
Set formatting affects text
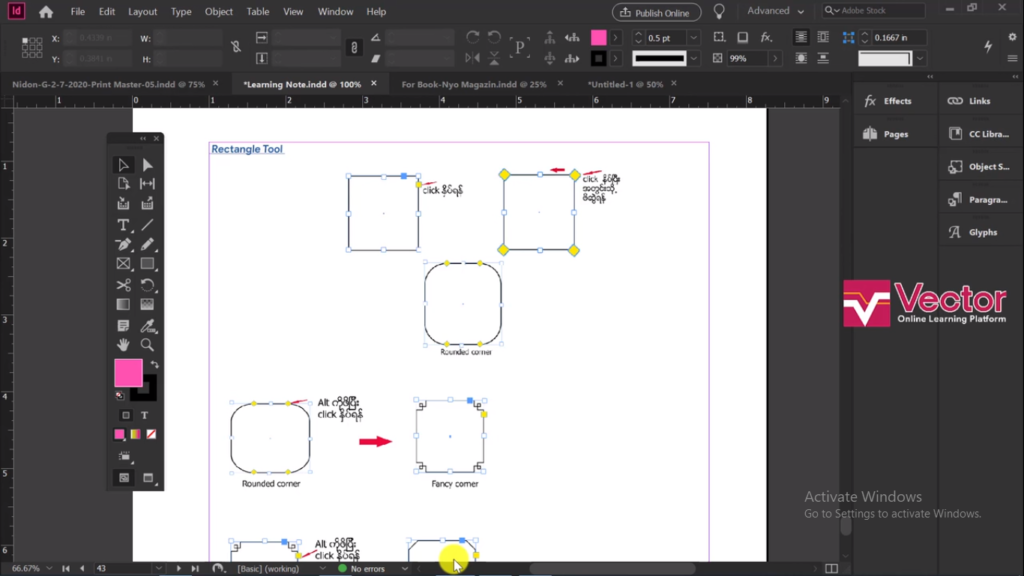(144, 415)
